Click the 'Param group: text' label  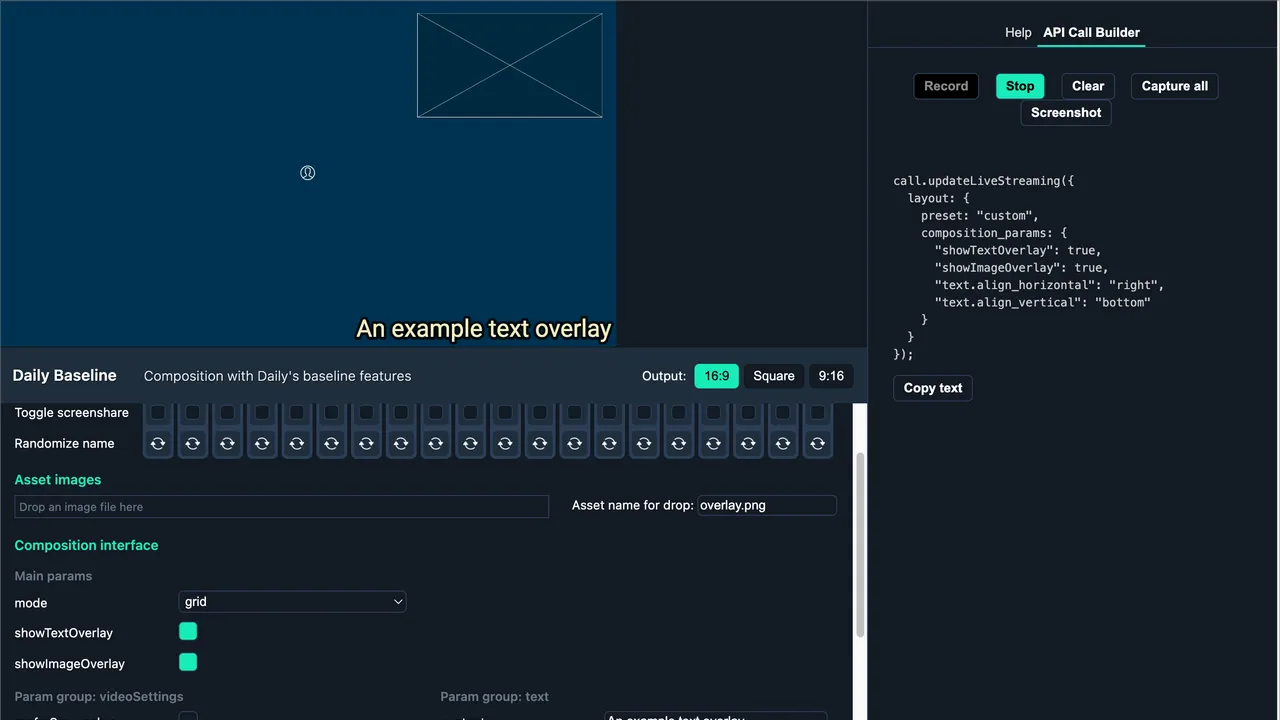(495, 696)
